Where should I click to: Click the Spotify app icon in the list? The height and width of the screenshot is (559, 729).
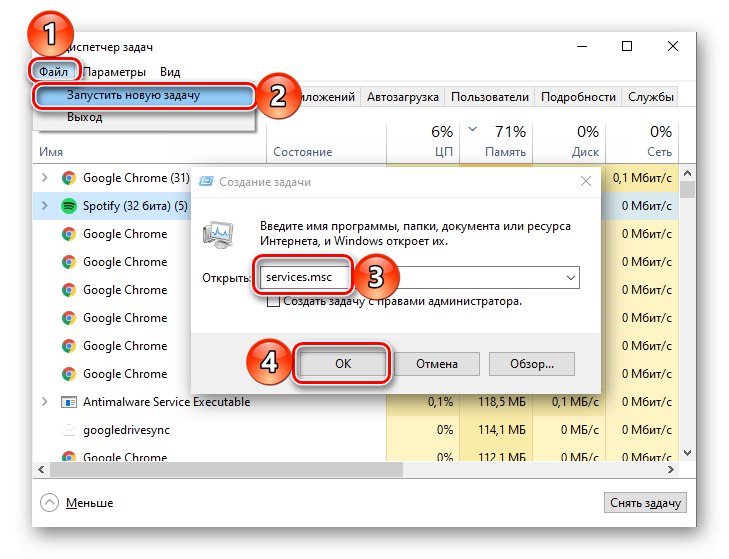(69, 206)
